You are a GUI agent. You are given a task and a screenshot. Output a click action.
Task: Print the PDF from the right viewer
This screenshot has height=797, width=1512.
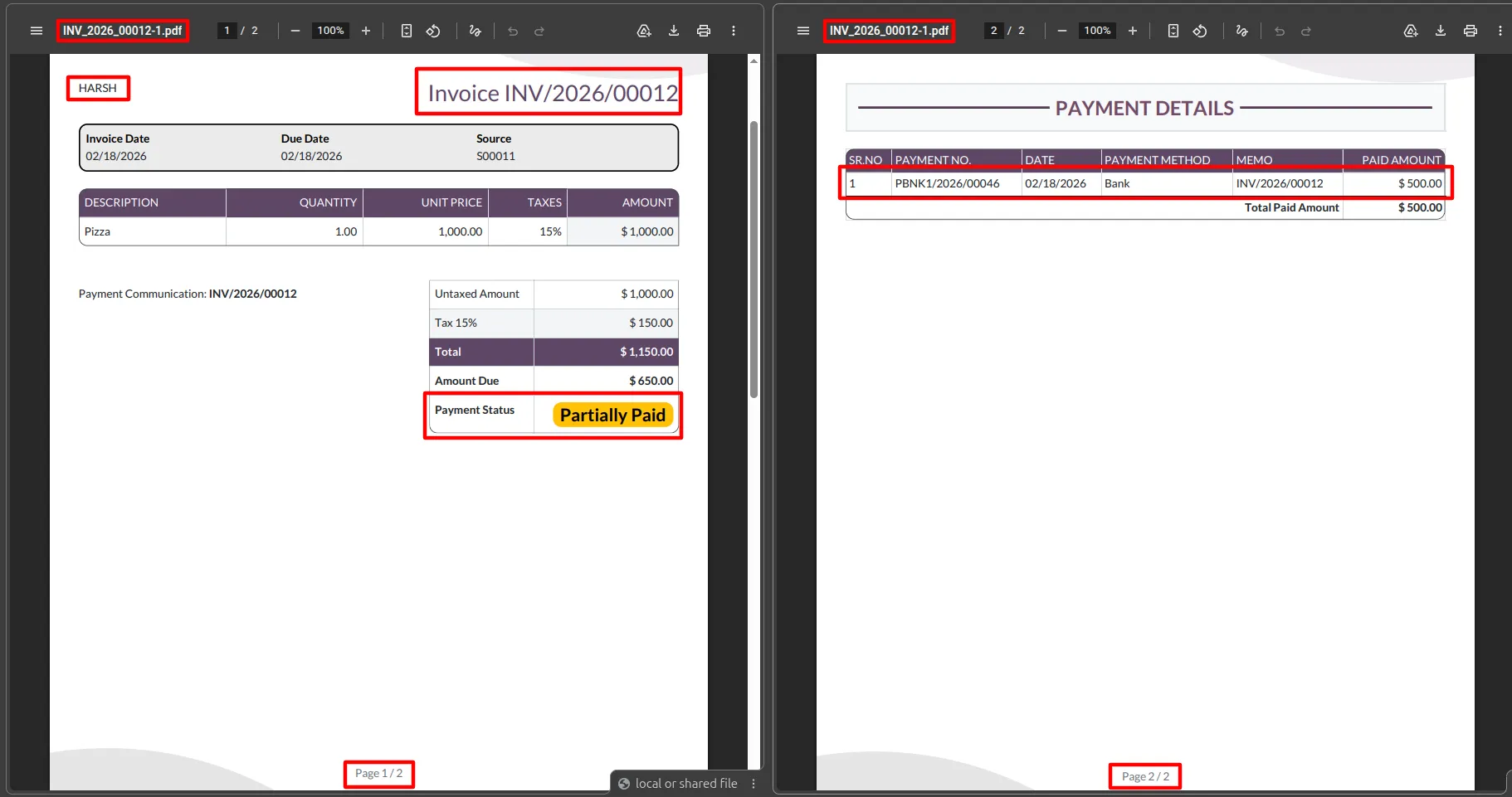click(1471, 31)
